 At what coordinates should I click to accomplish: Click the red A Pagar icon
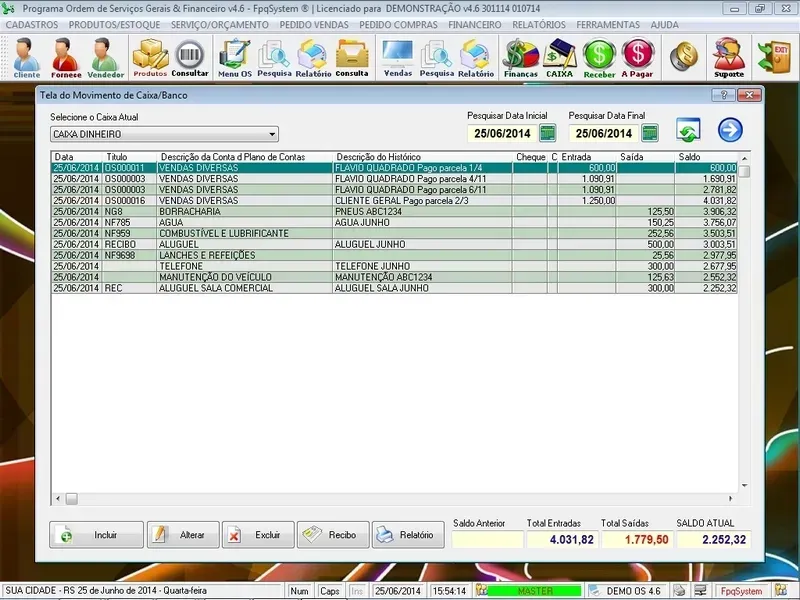637,56
